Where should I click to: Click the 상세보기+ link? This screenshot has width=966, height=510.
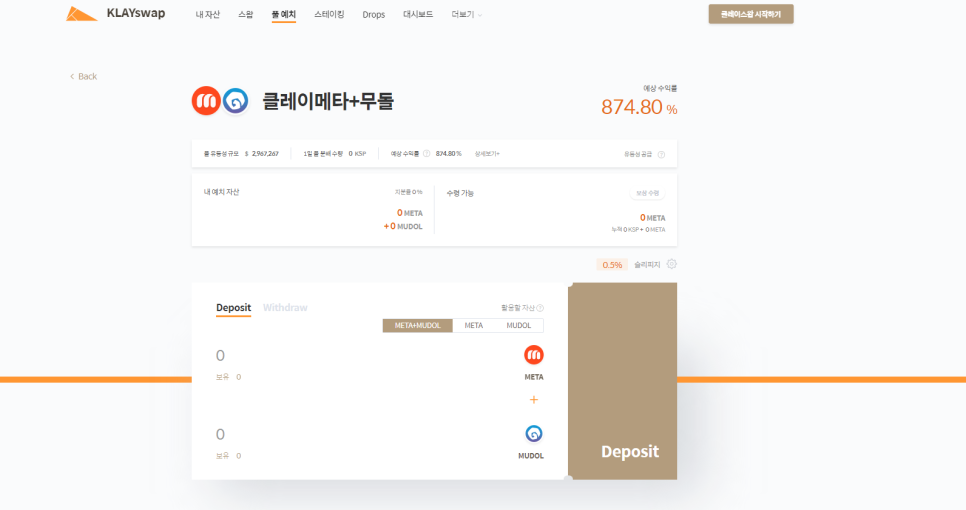coord(487,153)
